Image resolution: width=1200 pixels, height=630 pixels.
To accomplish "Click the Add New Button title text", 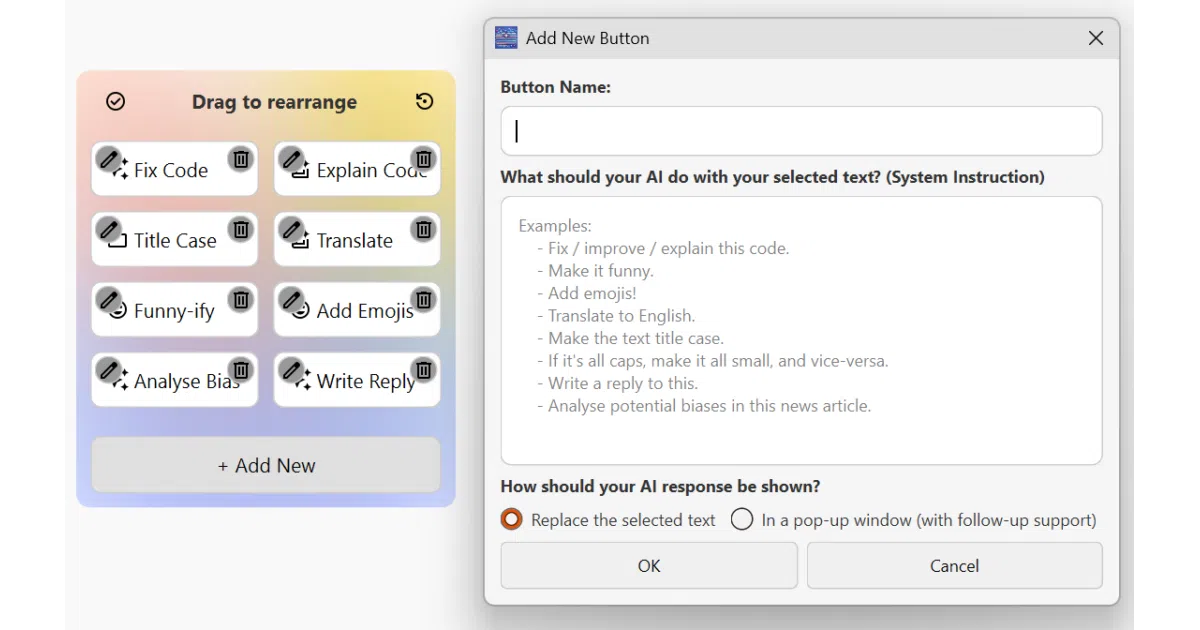I will pos(588,38).
